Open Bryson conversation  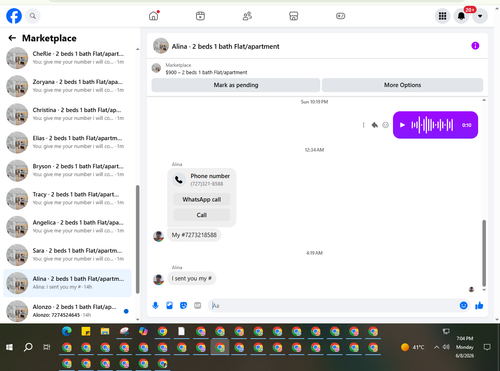tap(67, 170)
